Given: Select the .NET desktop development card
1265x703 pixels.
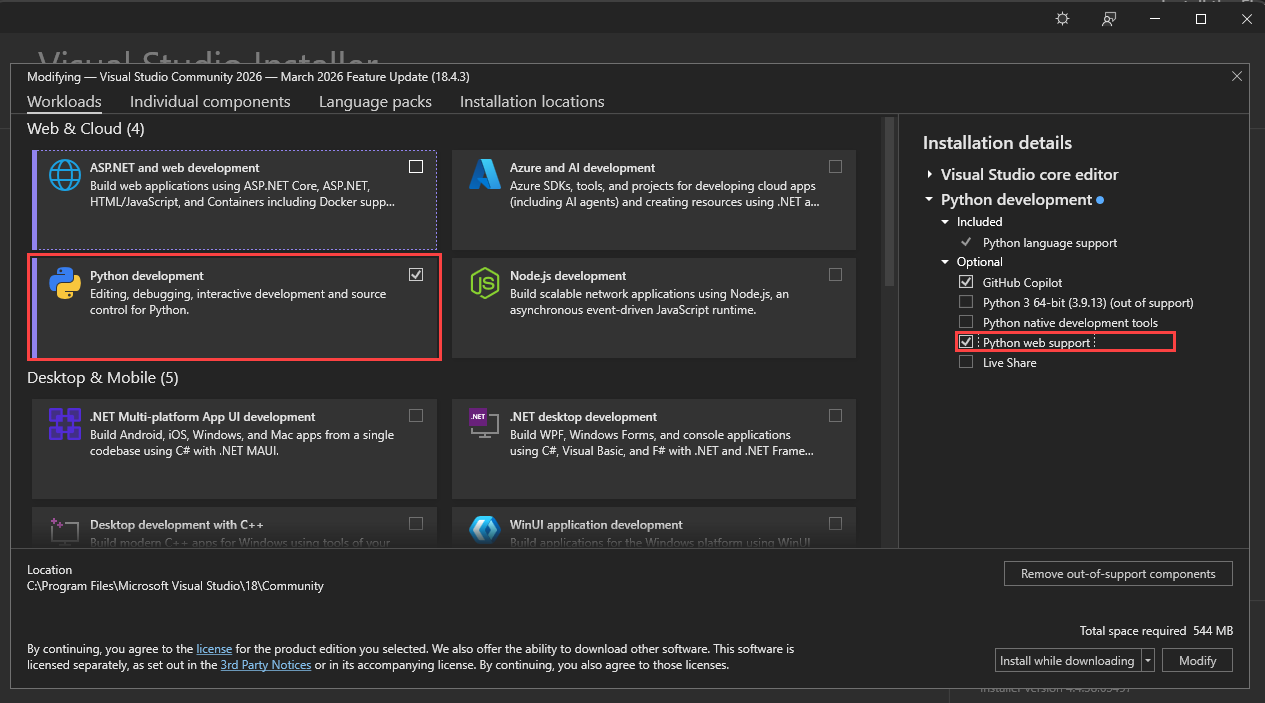Looking at the screenshot, I should pyautogui.click(x=654, y=448).
